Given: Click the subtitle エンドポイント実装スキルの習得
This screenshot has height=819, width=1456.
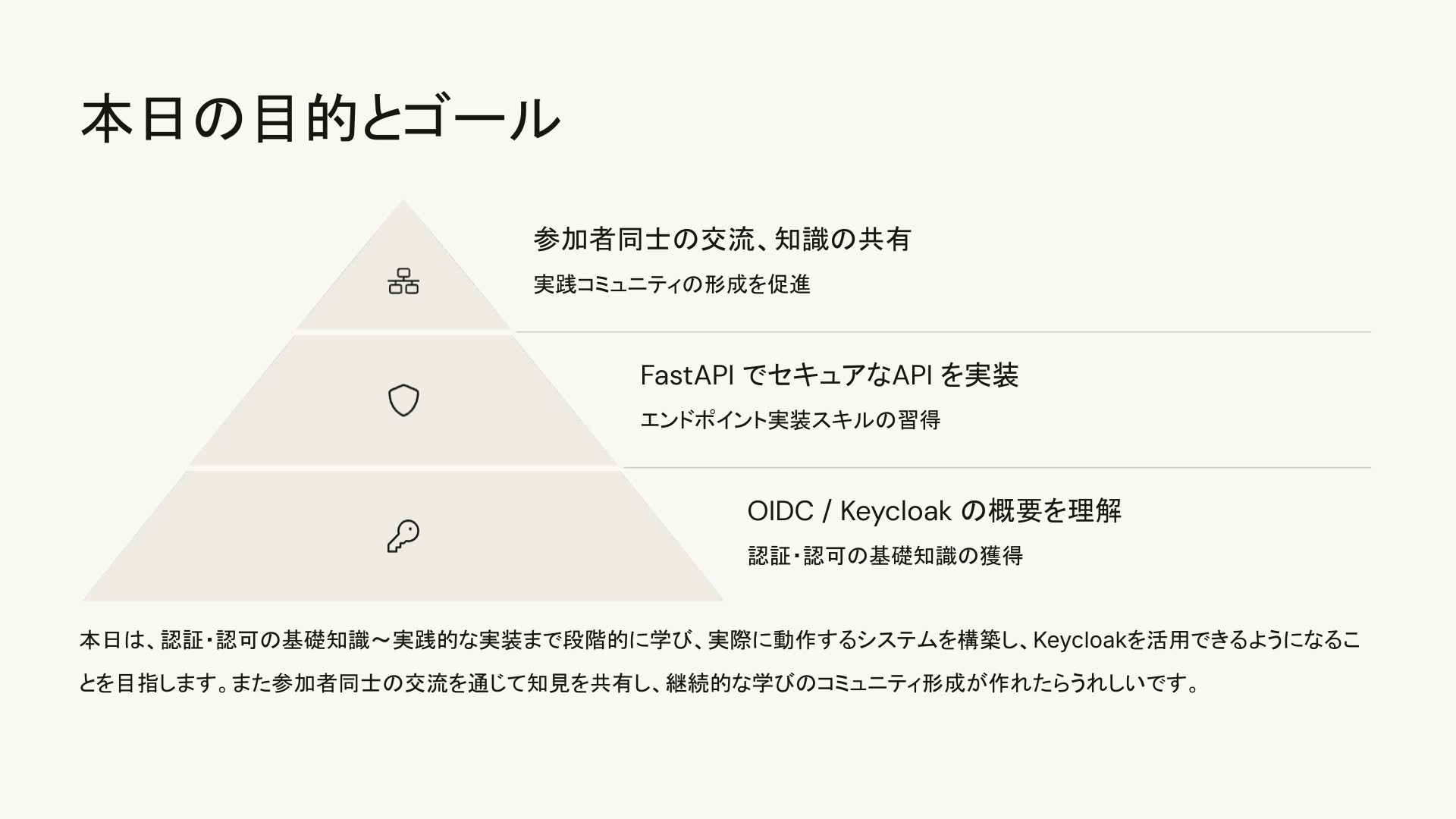Looking at the screenshot, I should [x=789, y=420].
